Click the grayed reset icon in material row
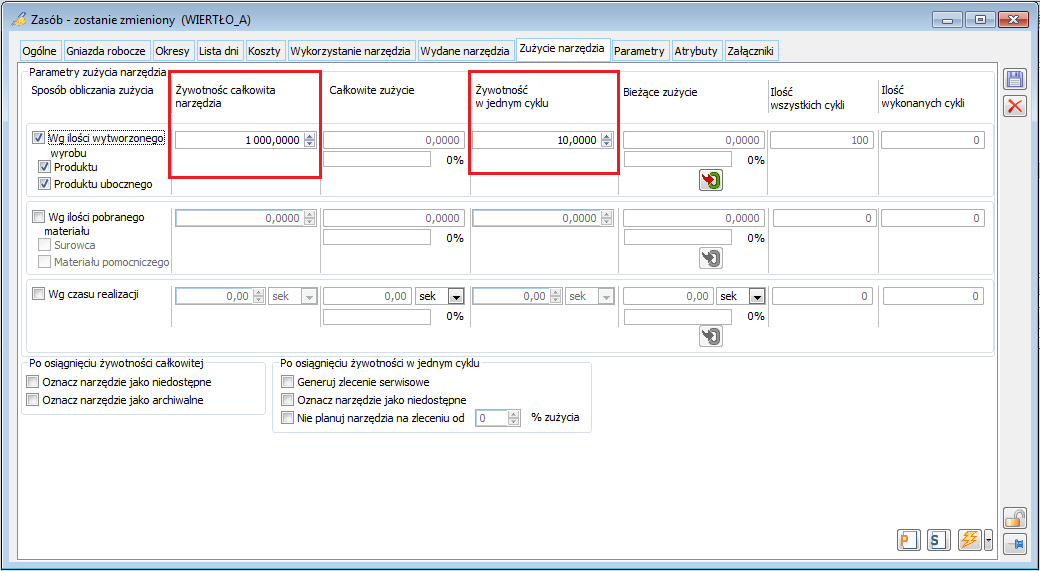The height and width of the screenshot is (571, 1040). tap(710, 258)
